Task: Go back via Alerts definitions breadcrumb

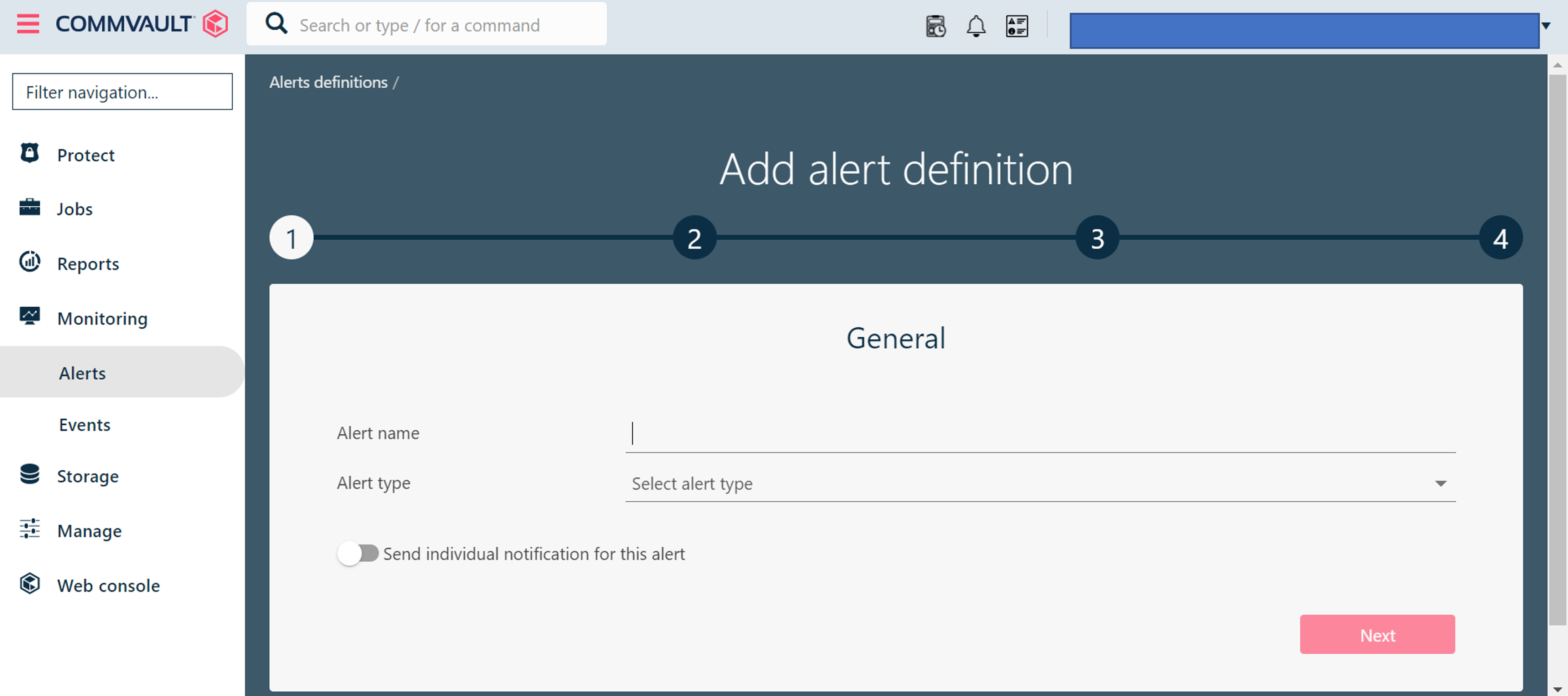Action: [x=328, y=82]
